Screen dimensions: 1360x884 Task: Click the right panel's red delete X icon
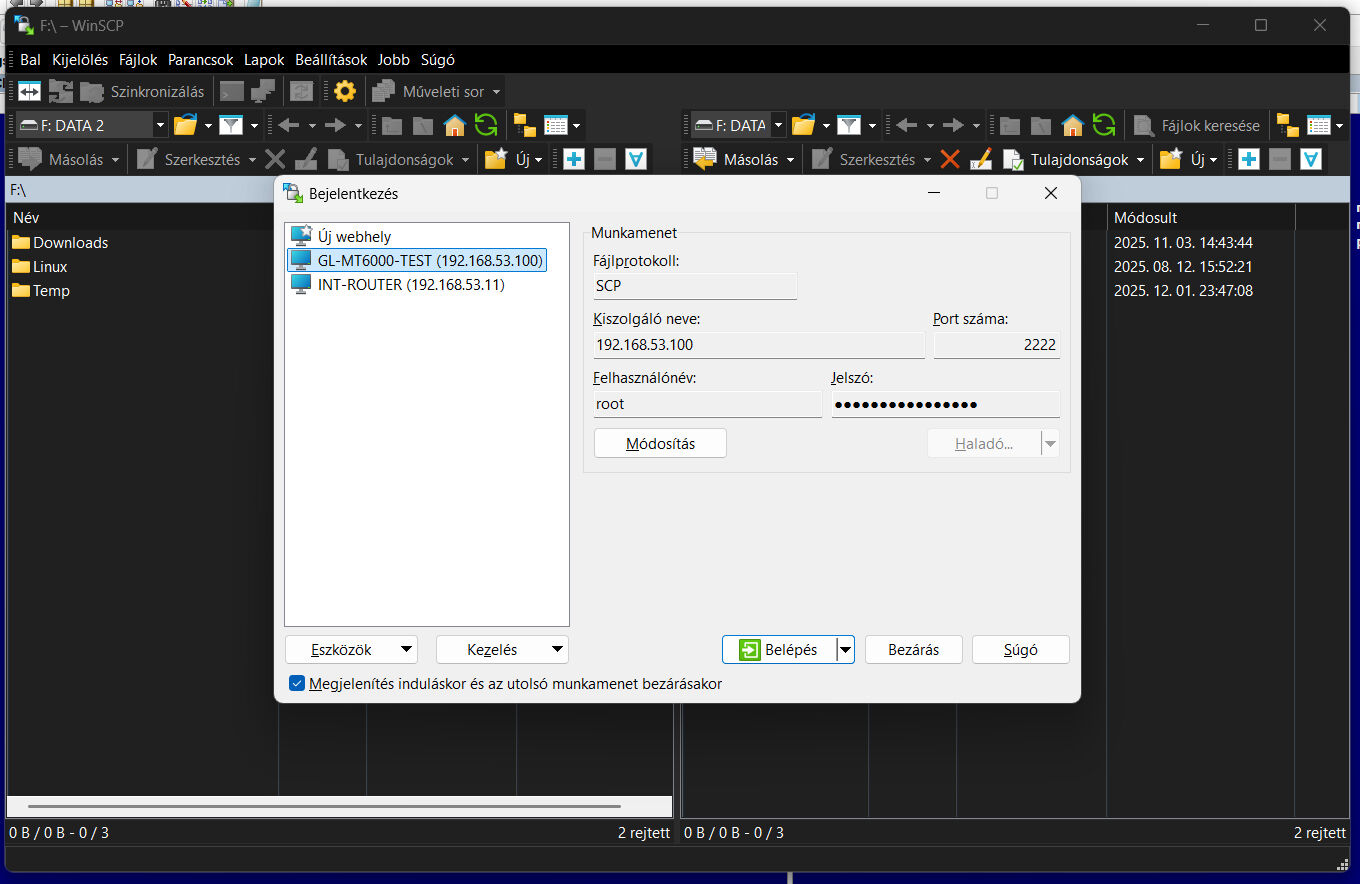950,160
